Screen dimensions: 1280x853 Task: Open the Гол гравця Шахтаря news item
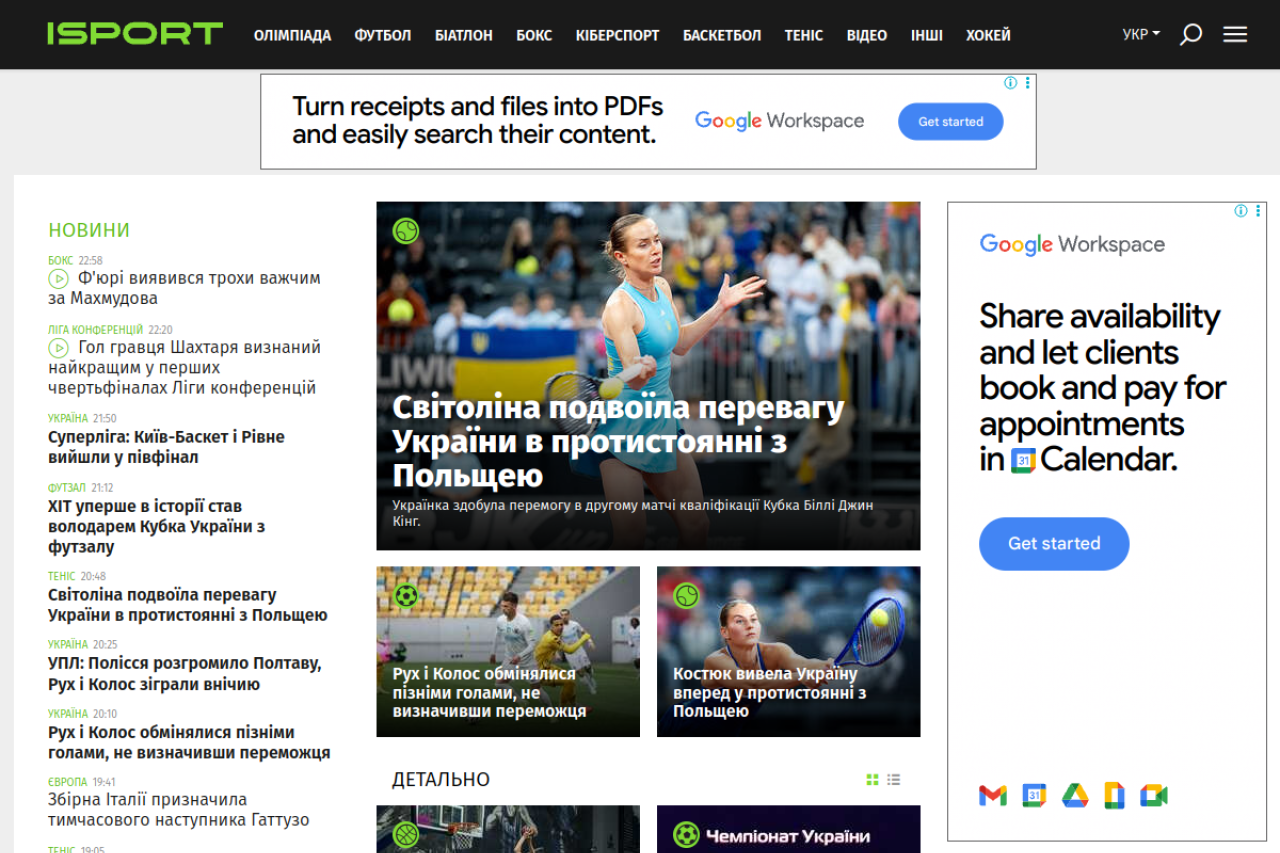click(x=184, y=367)
